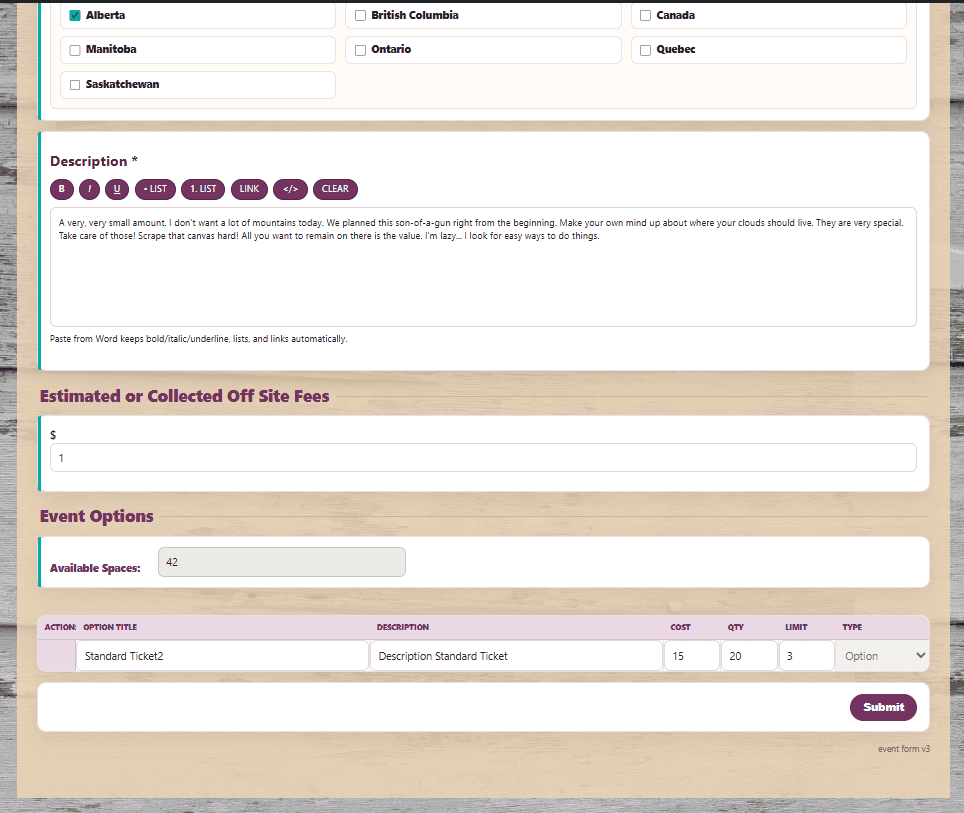Change the Cost field value 15

[692, 656]
